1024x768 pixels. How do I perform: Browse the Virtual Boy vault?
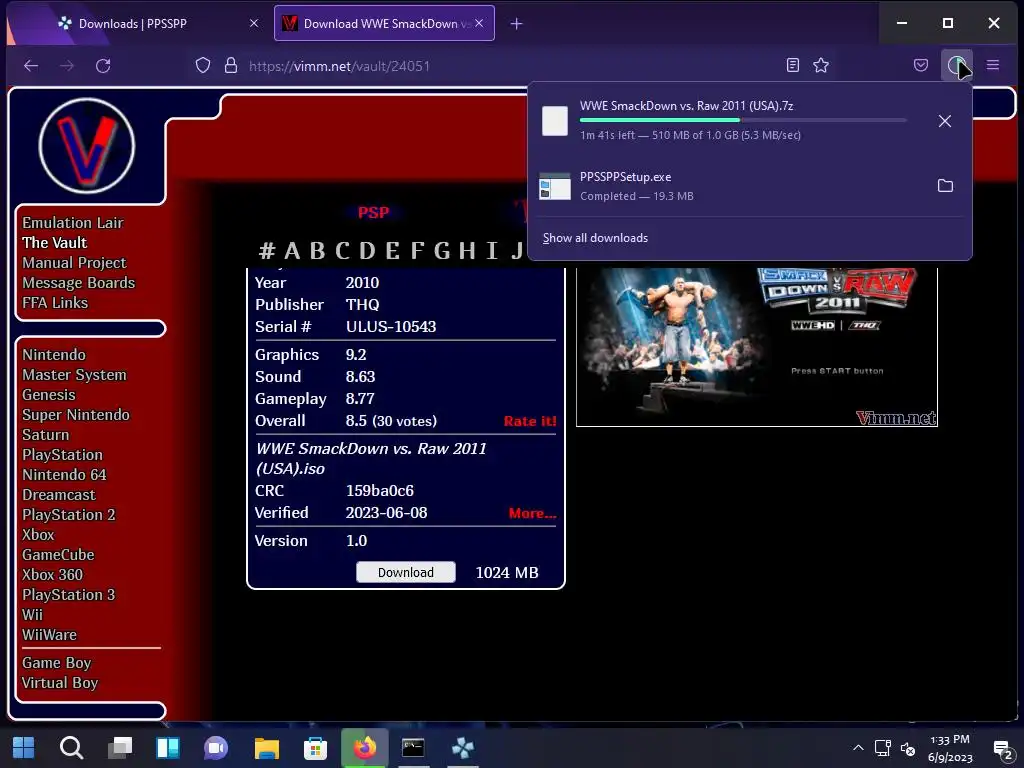pos(60,682)
